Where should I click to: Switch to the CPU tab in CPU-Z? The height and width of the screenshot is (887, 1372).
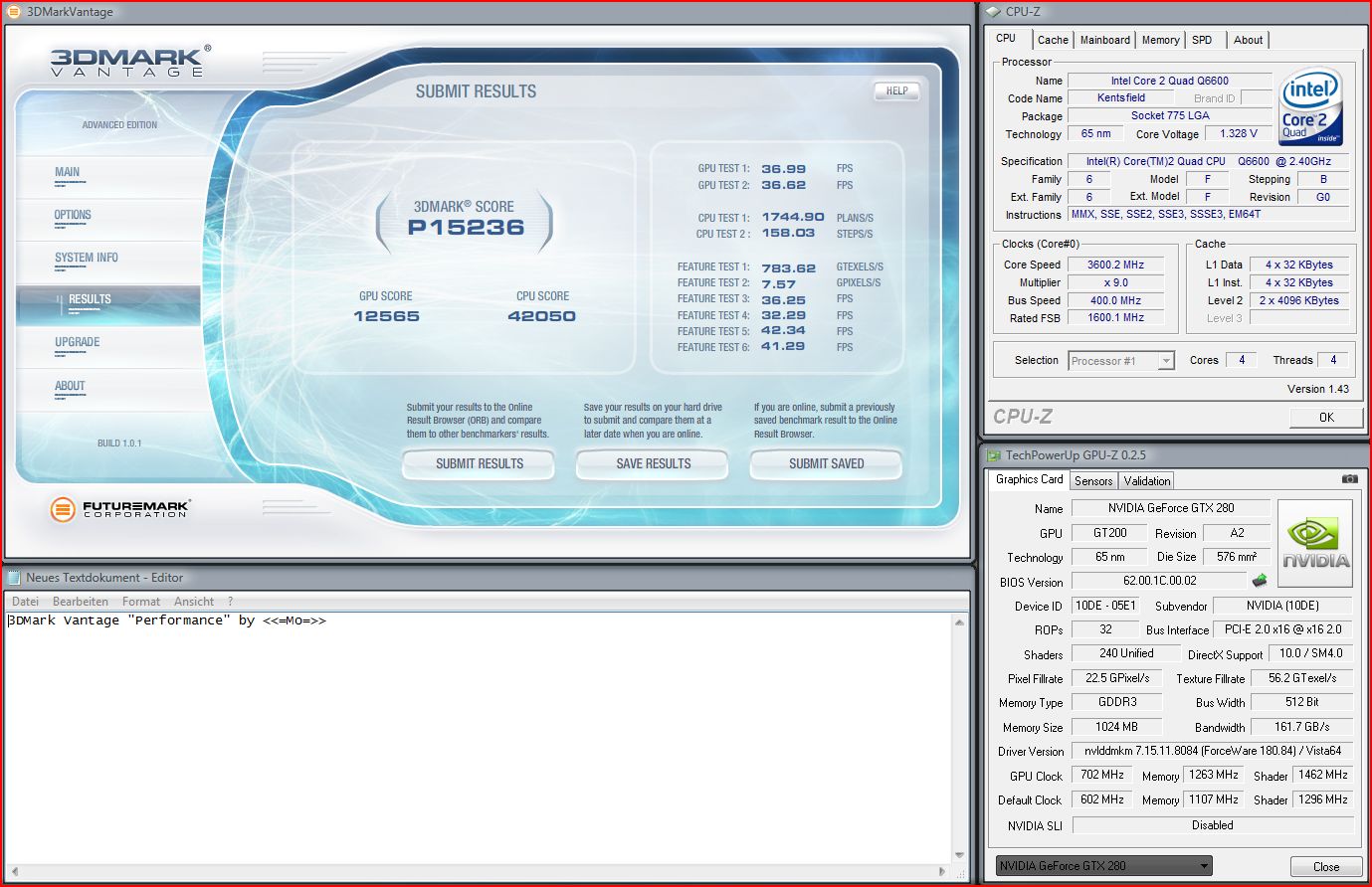click(x=1006, y=39)
